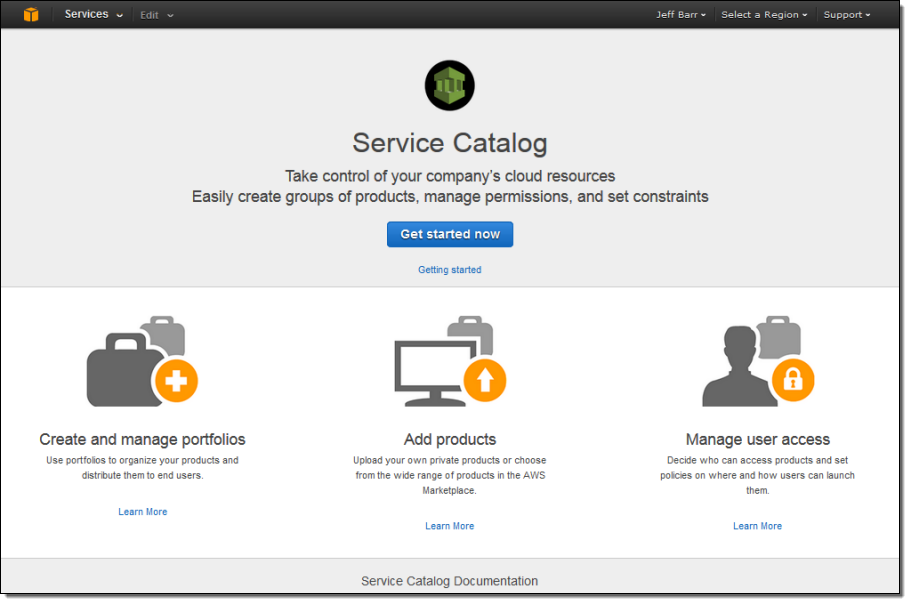Click the Manage user access heading
The image size is (910, 604).
(757, 439)
